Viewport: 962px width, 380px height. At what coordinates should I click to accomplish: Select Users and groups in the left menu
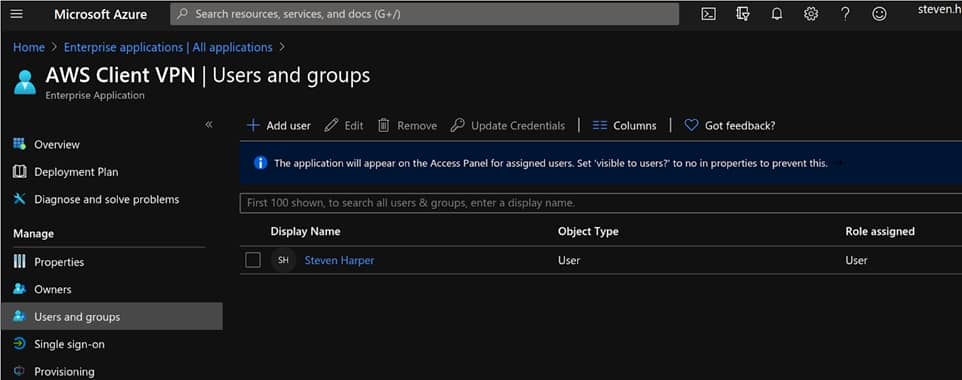pos(111,317)
